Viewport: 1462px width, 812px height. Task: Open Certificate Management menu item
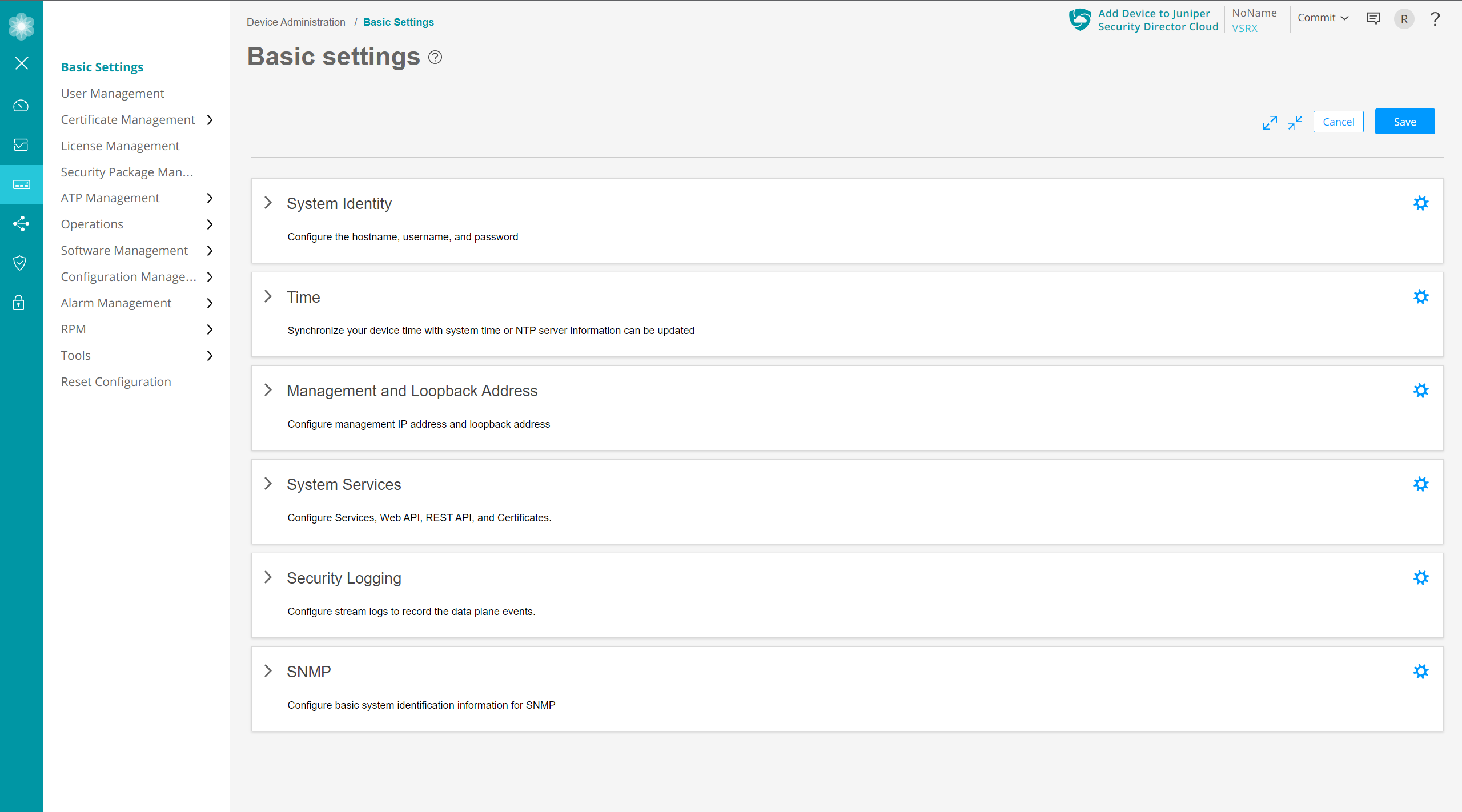point(128,119)
